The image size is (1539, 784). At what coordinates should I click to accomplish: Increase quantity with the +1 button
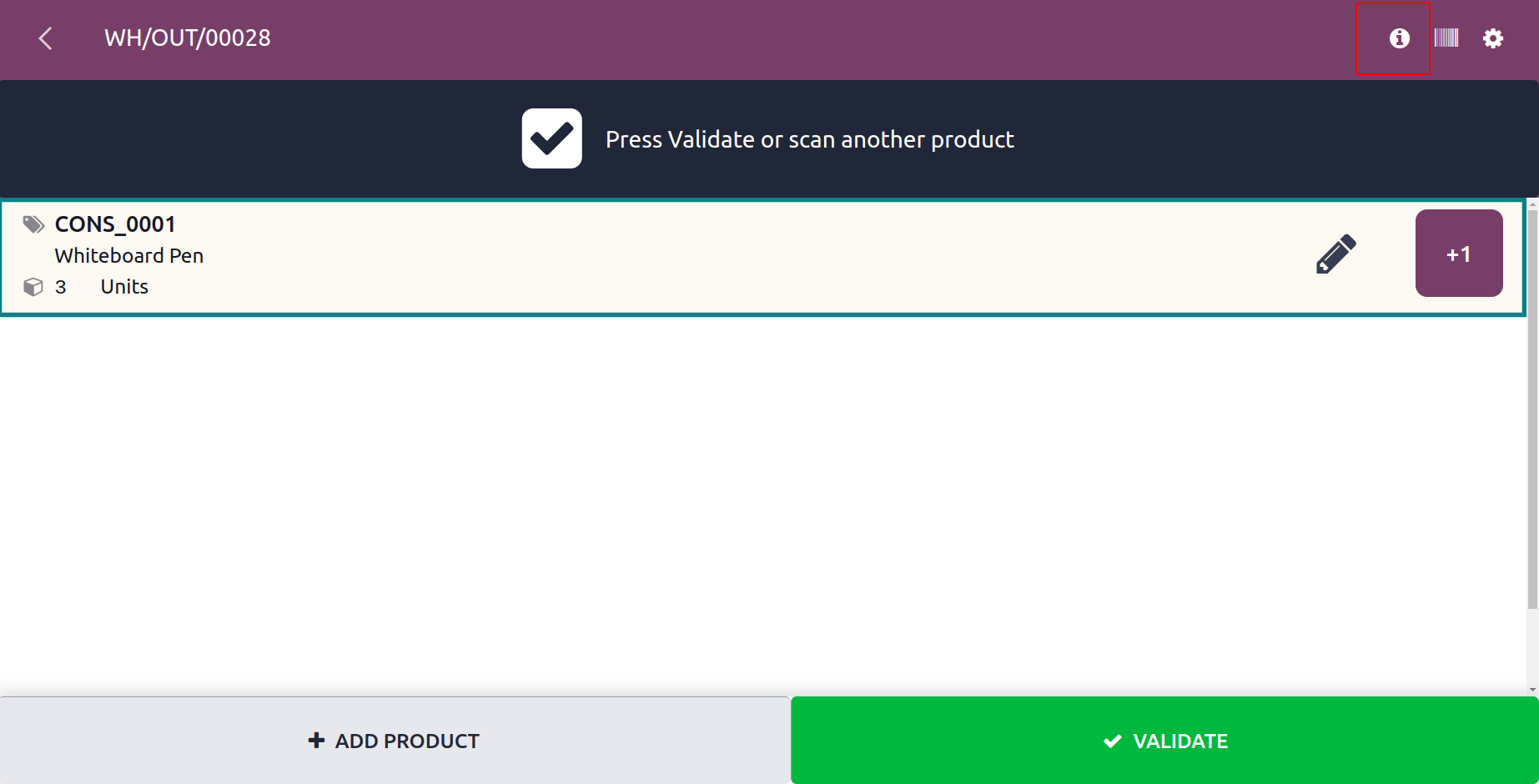pos(1459,254)
